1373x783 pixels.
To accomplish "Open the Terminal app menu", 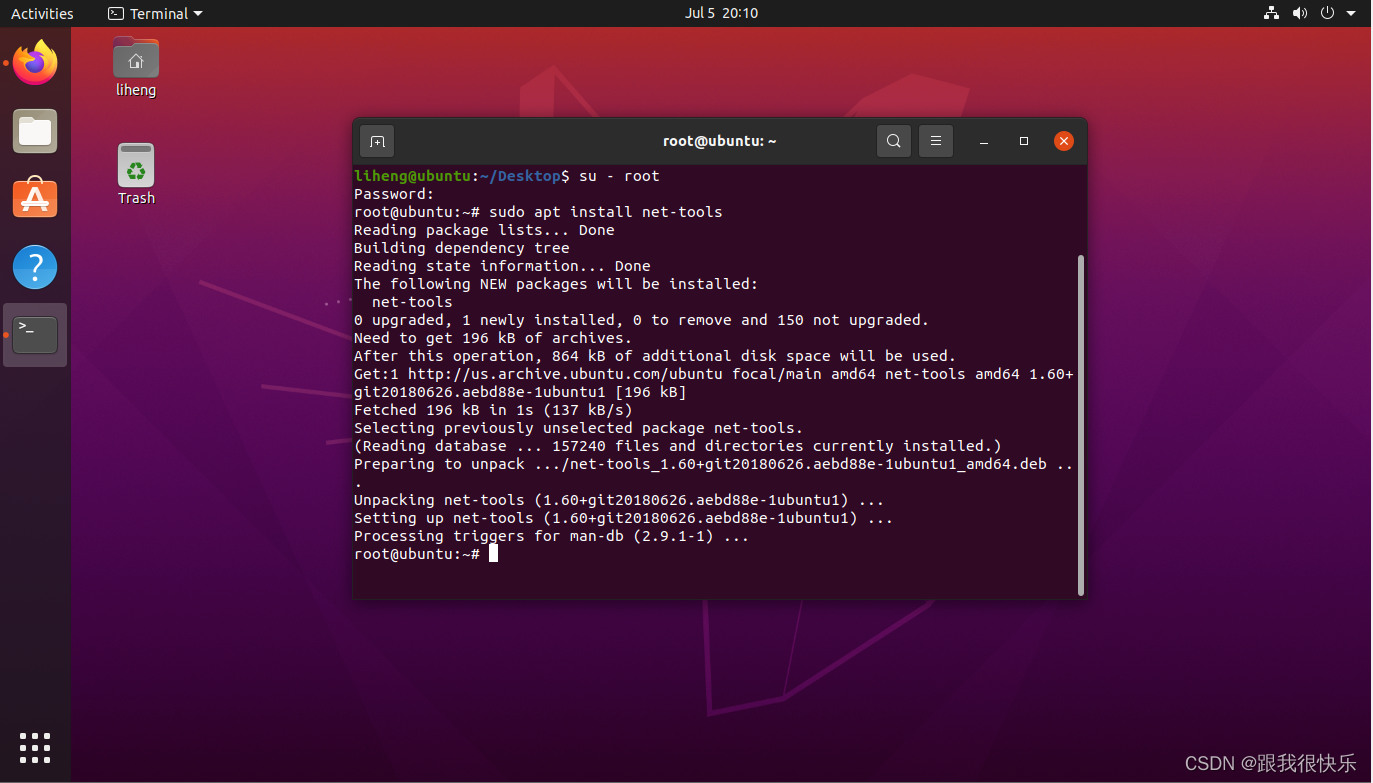I will tap(155, 13).
